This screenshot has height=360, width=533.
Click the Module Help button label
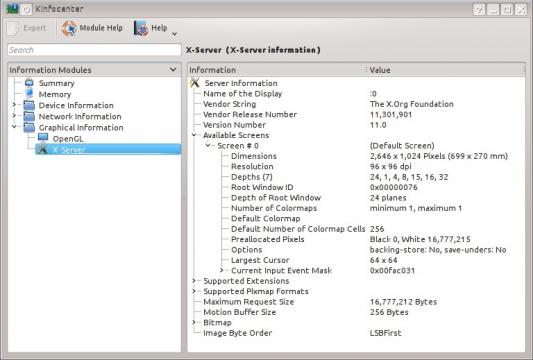pos(101,28)
